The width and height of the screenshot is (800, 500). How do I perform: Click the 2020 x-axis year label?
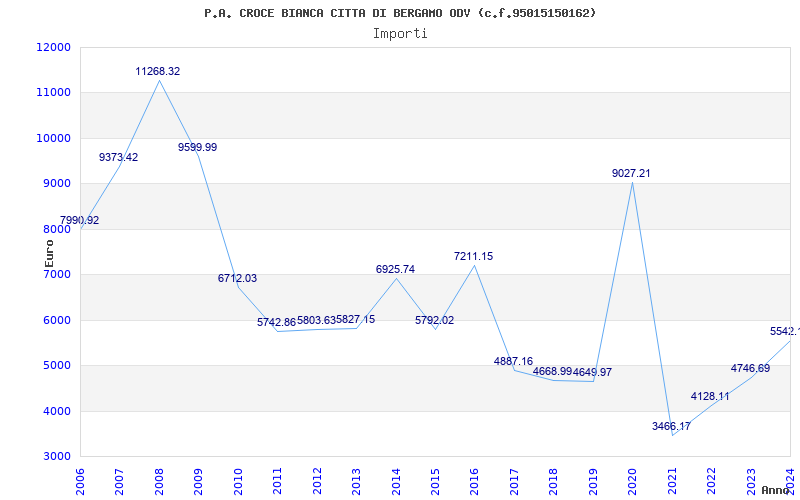(632, 481)
